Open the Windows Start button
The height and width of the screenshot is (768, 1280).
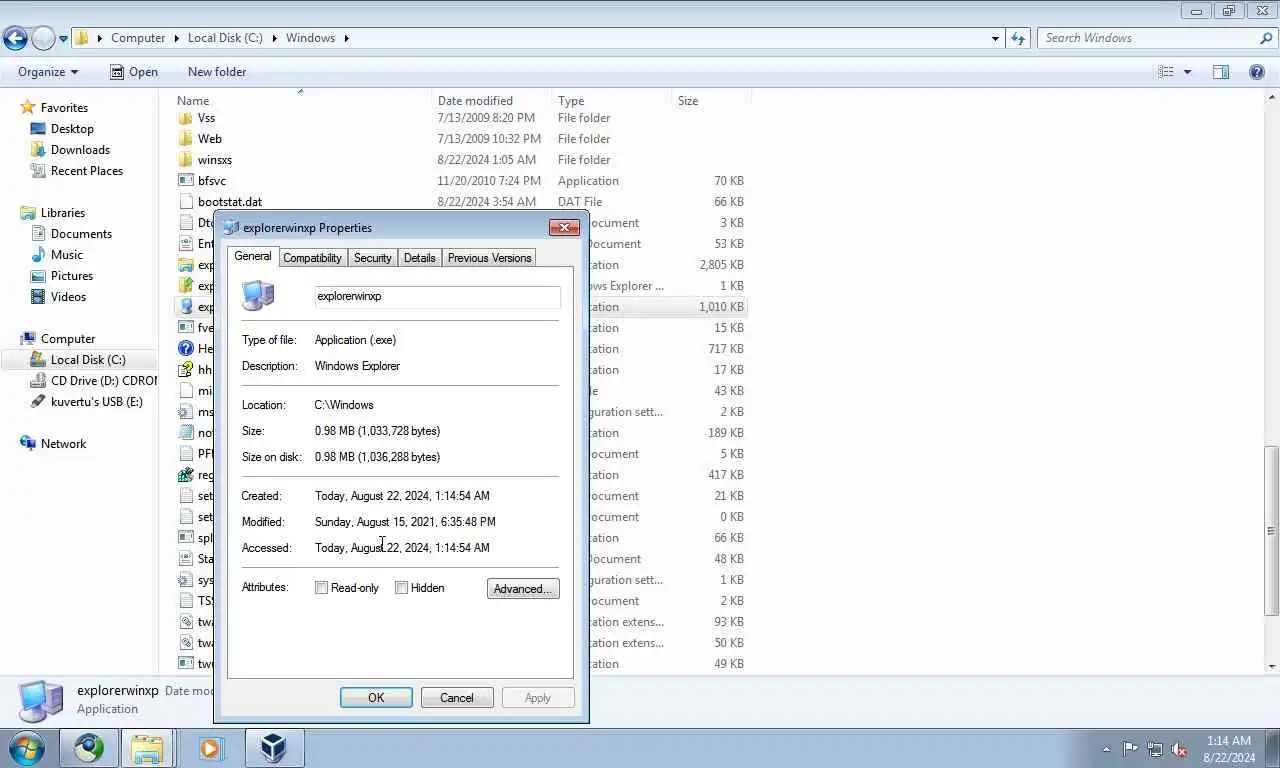tap(25, 748)
